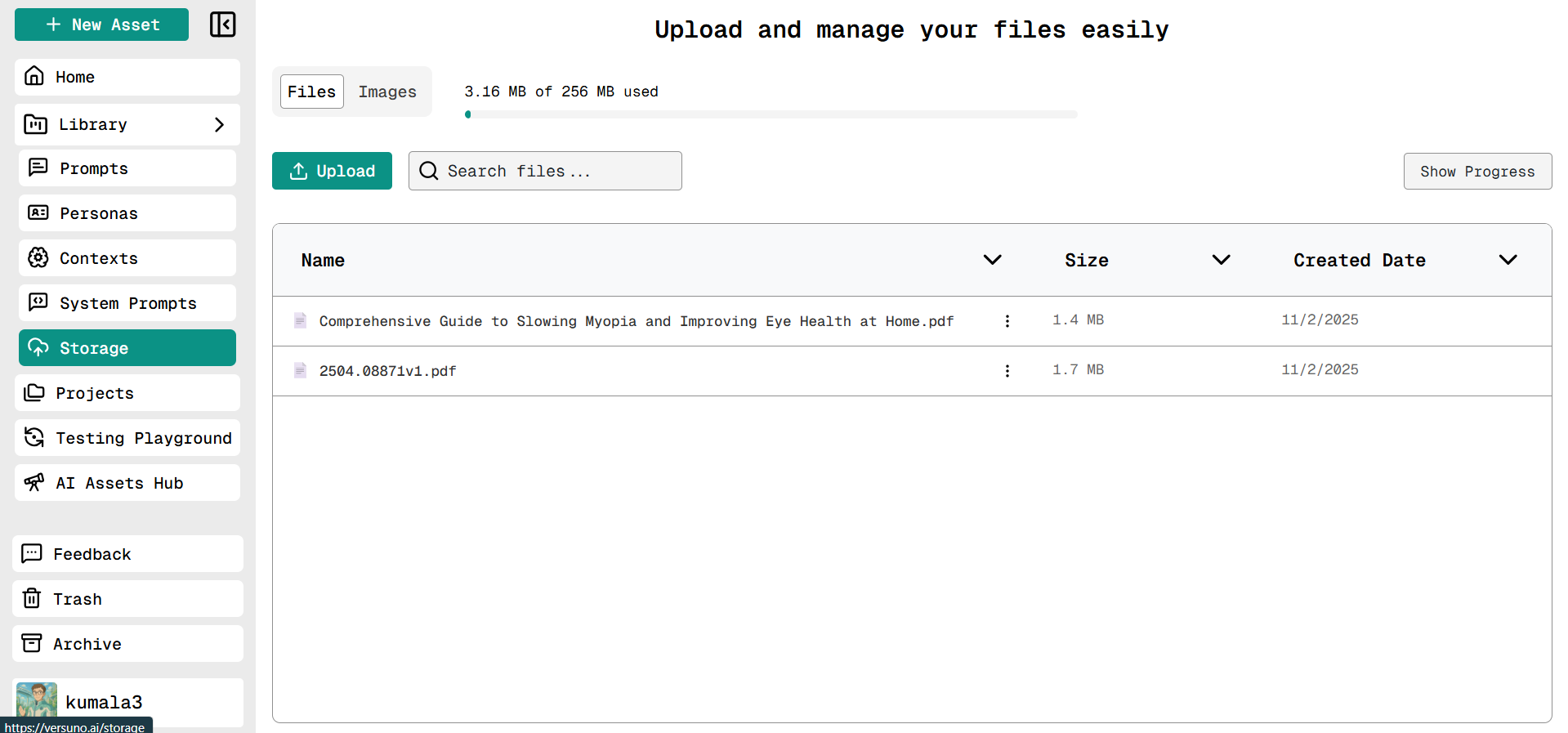Viewport: 1568px width, 733px height.
Task: Open Contexts in the sidebar
Action: pyautogui.click(x=127, y=258)
